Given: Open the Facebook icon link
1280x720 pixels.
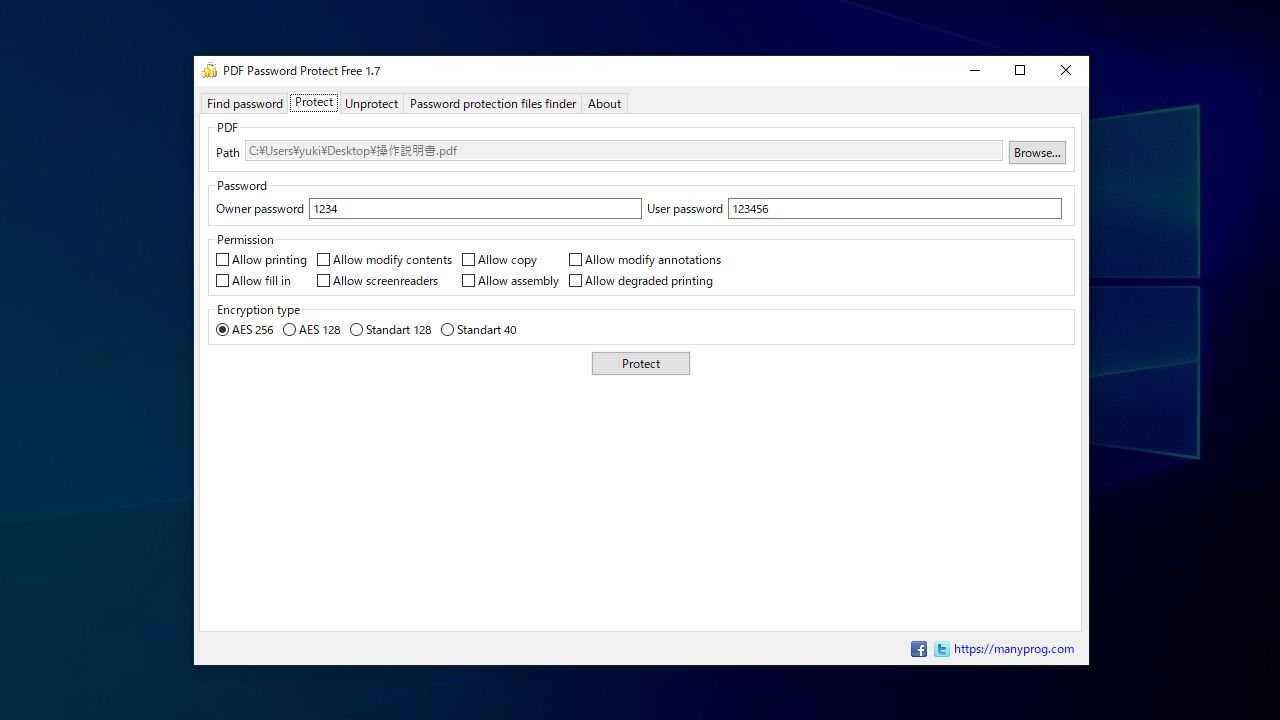Looking at the screenshot, I should pyautogui.click(x=918, y=649).
